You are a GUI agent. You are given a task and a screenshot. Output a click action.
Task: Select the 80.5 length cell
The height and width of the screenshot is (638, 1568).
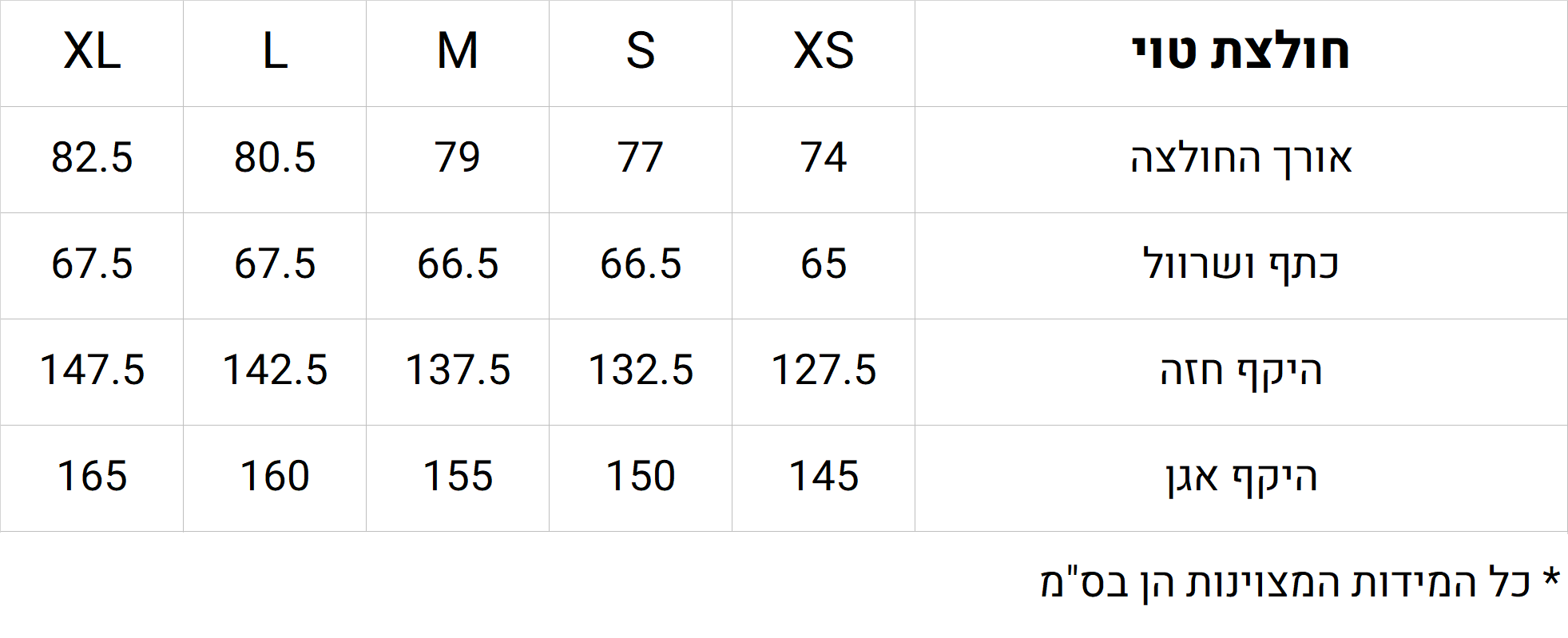[275, 159]
